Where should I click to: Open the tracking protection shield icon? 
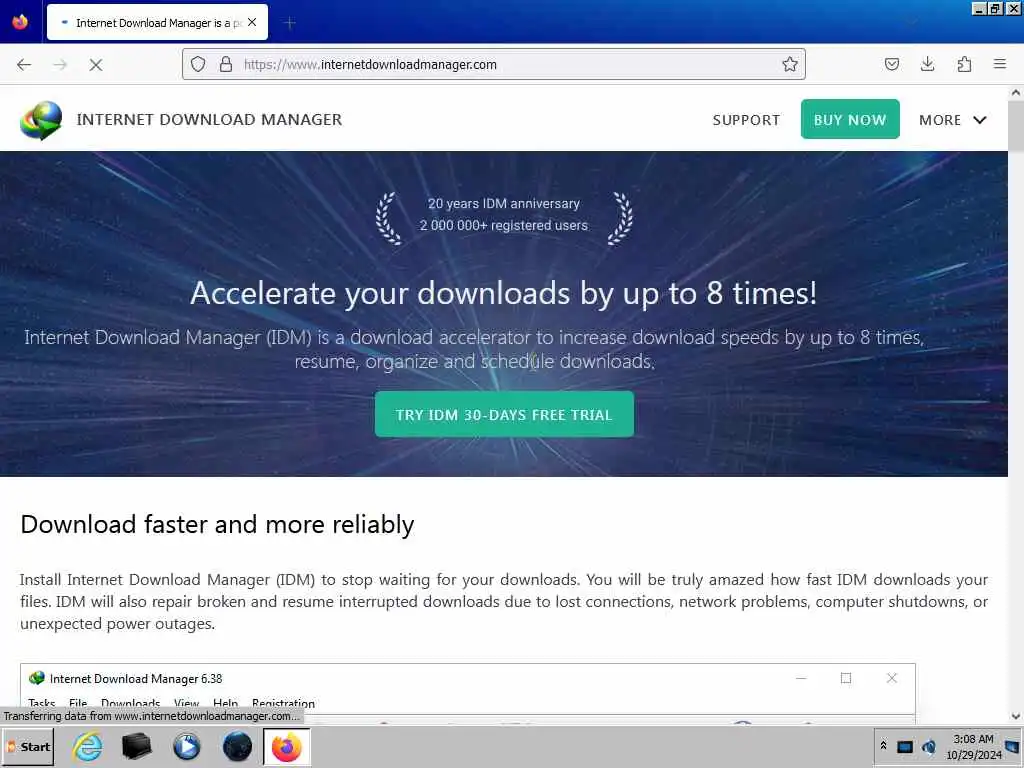pyautogui.click(x=198, y=64)
